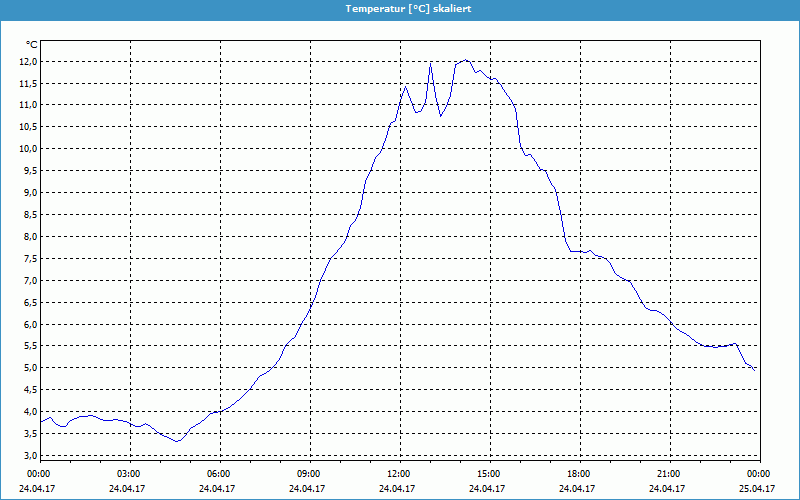Click the °C unit label above the y-axis
800x500 pixels.
tap(31, 45)
